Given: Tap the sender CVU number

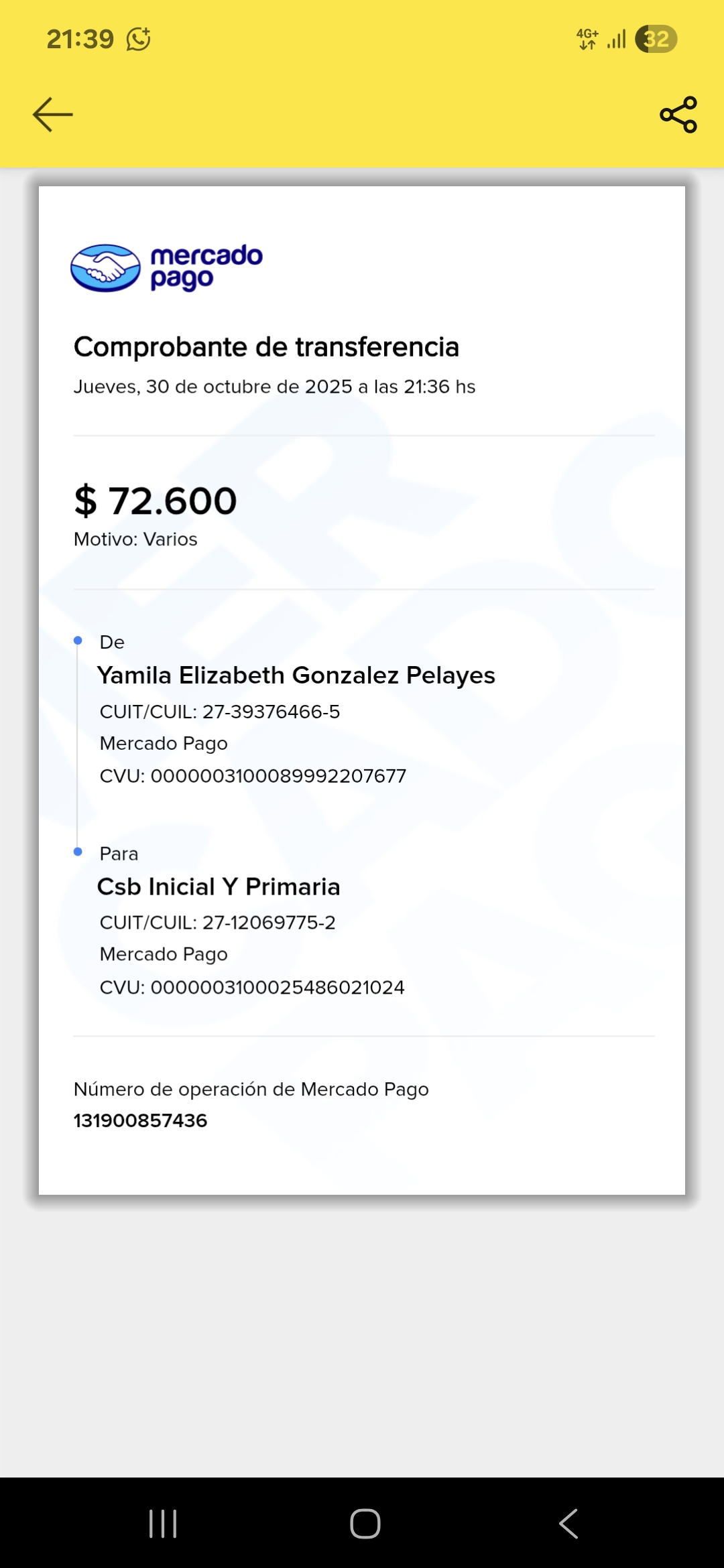Looking at the screenshot, I should [278, 776].
